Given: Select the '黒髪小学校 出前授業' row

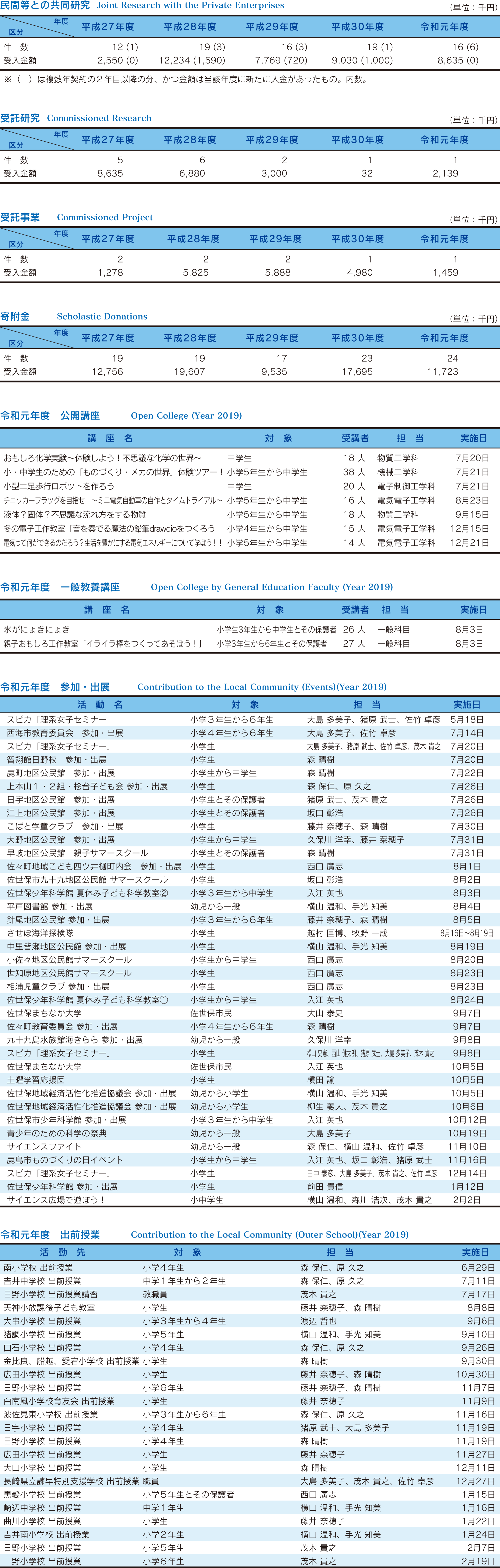Looking at the screenshot, I should (250, 1494).
